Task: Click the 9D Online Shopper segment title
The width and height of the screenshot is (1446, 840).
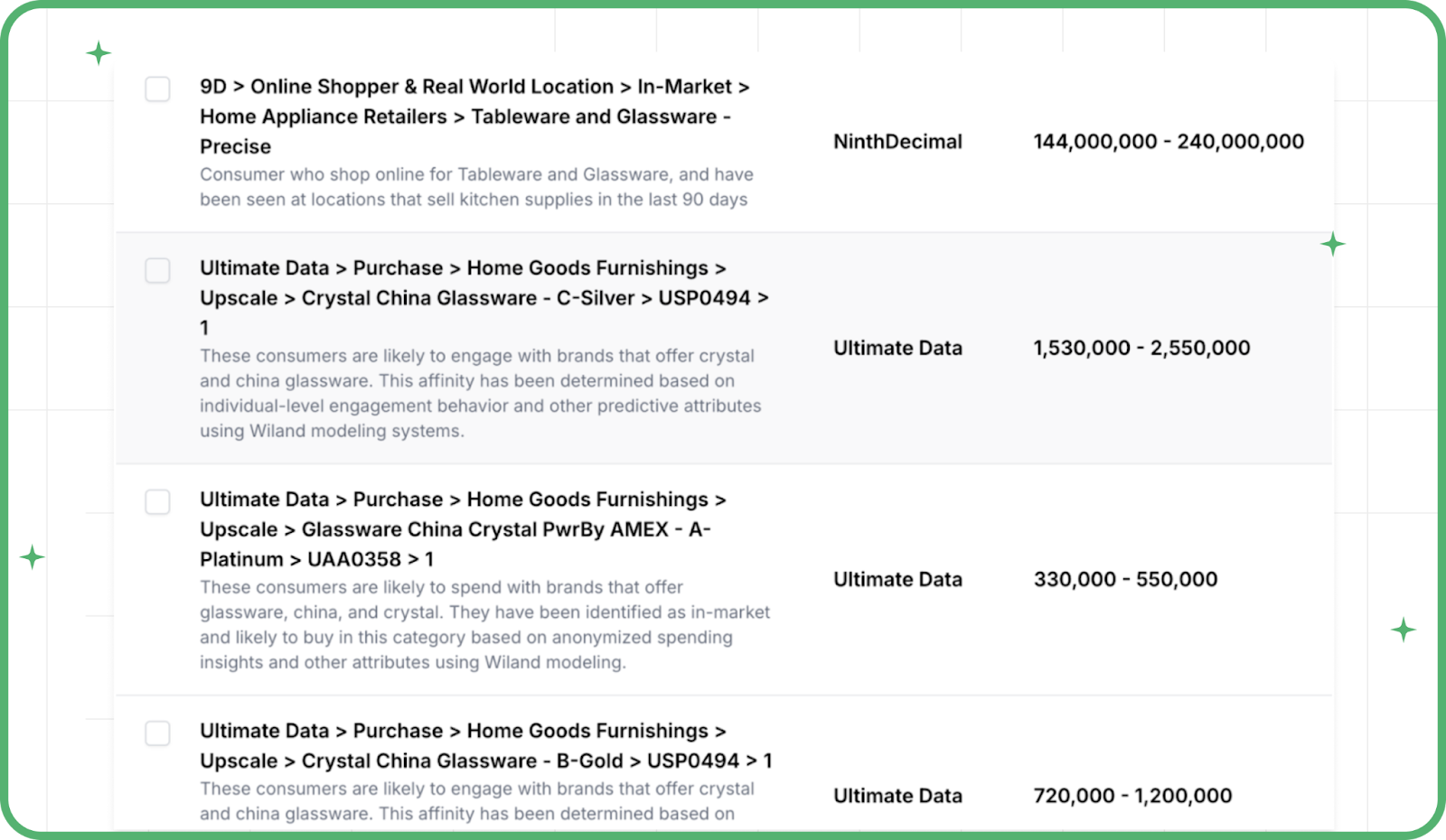Action: coord(474,117)
